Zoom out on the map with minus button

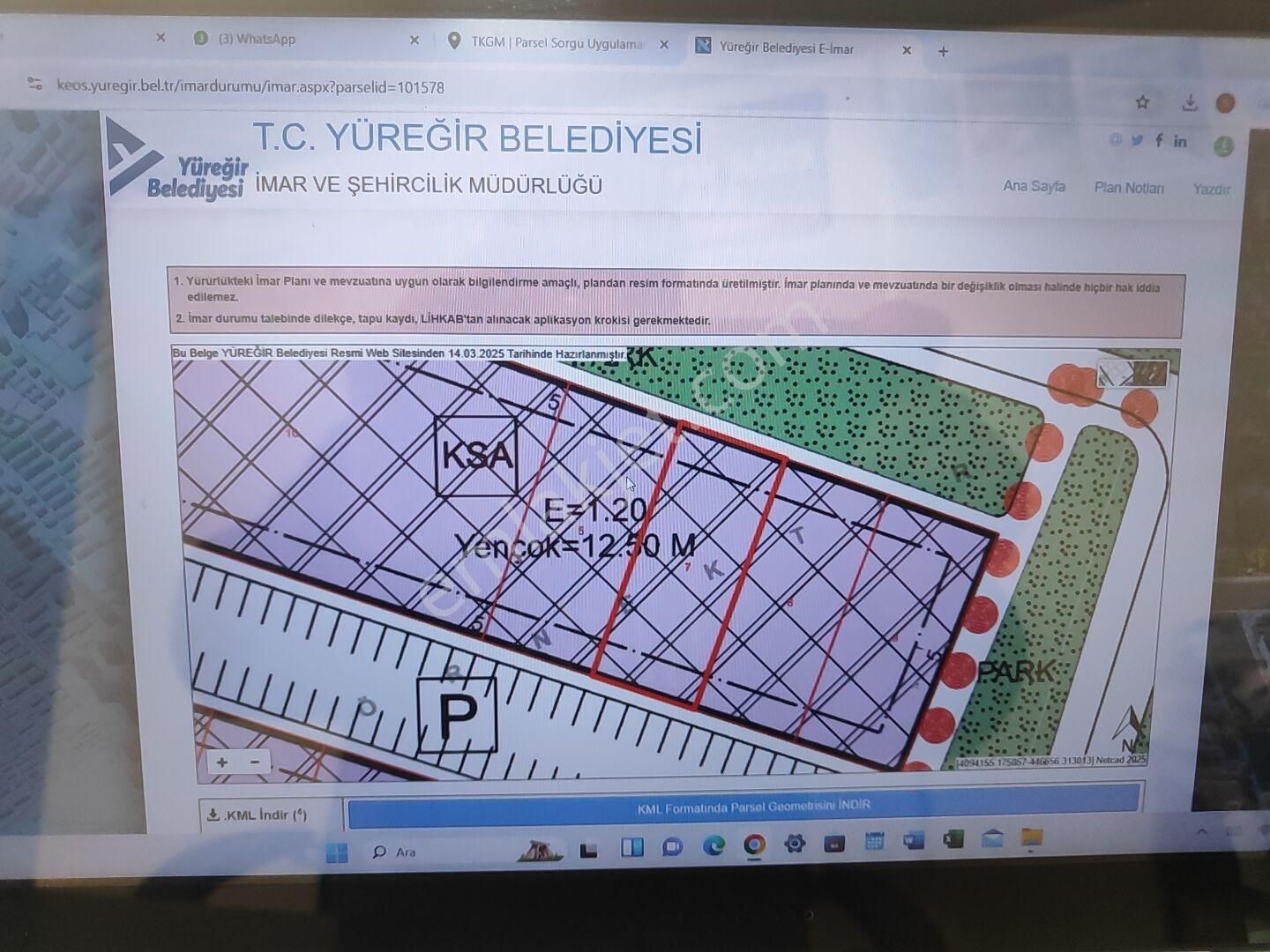pos(255,762)
